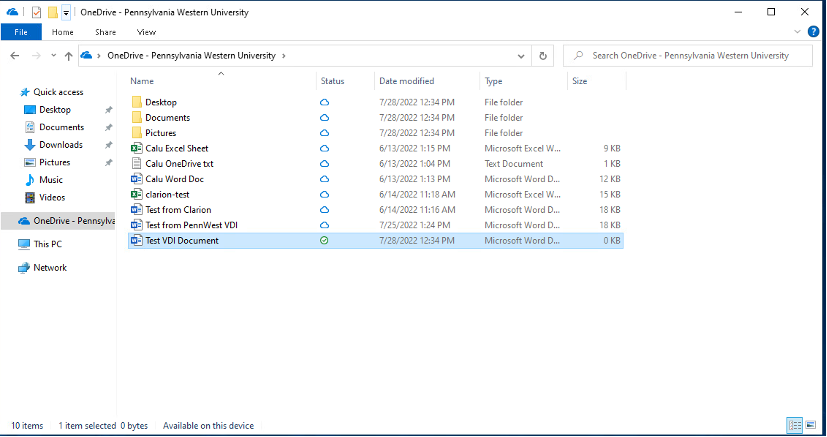The height and width of the screenshot is (437, 827).
Task: Click the New Folder icon in title bar
Action: (52, 12)
